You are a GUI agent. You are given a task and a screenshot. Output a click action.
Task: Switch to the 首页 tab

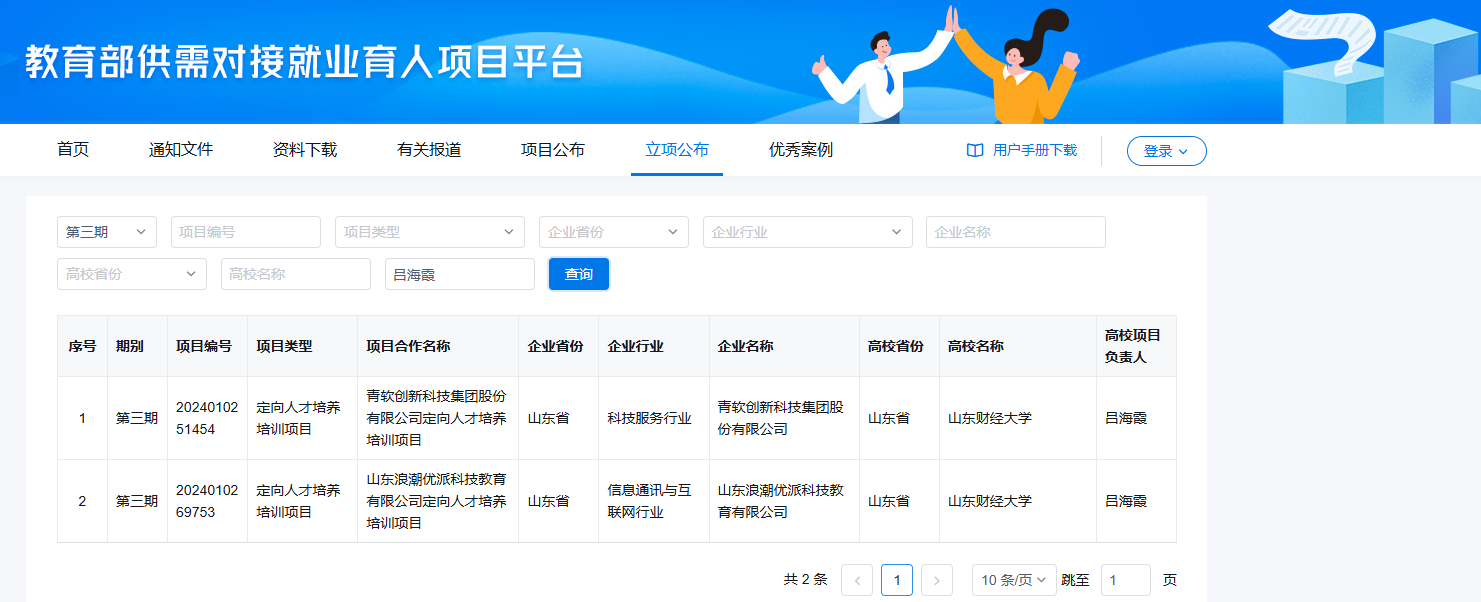(73, 150)
